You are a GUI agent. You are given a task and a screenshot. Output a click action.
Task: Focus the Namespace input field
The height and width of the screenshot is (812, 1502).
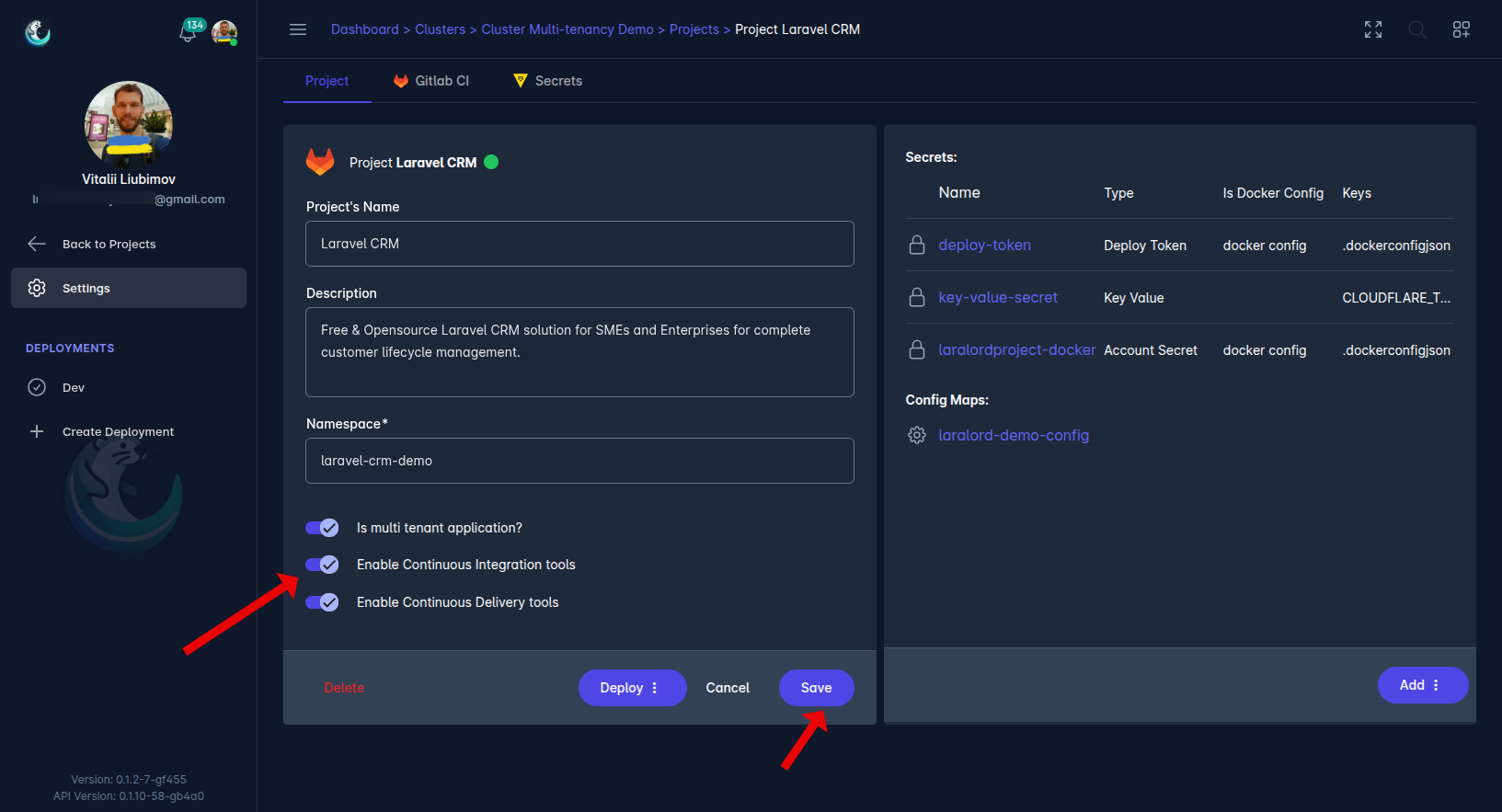pos(579,461)
